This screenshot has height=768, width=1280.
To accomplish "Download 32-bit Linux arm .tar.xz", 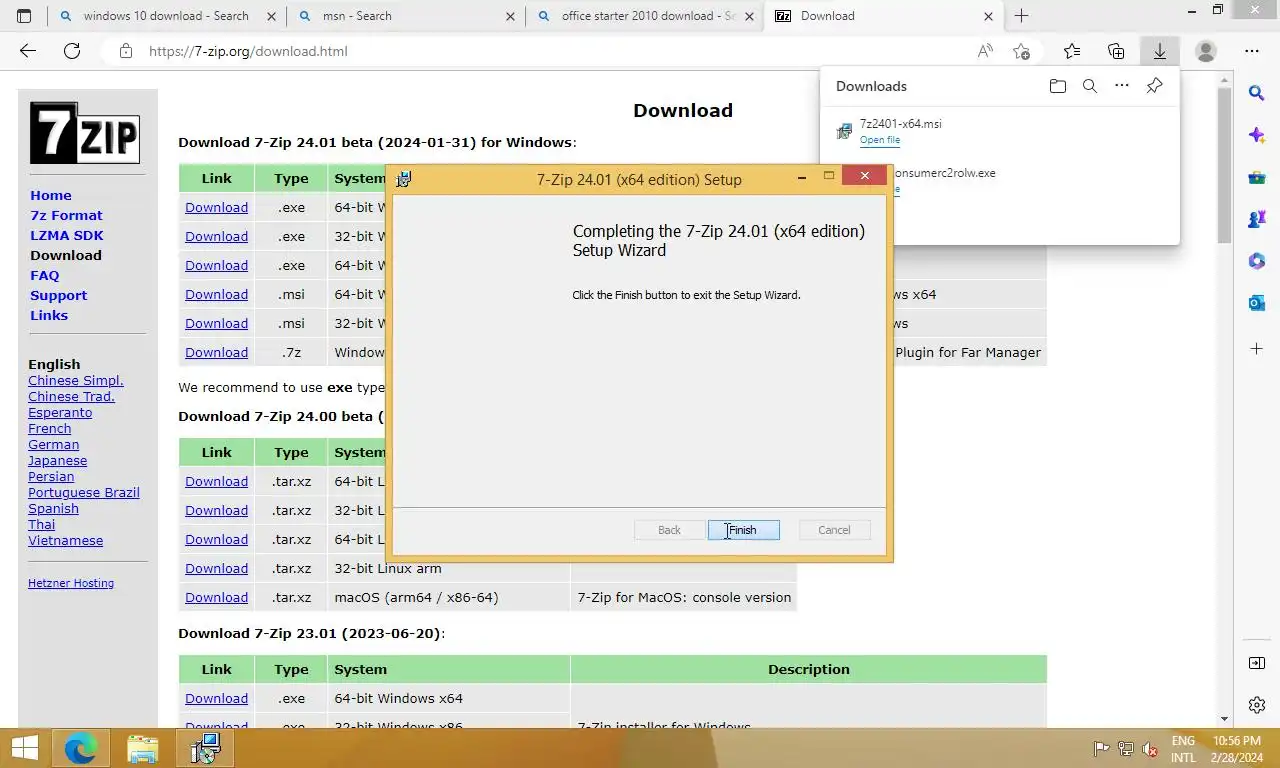I will pos(216,568).
